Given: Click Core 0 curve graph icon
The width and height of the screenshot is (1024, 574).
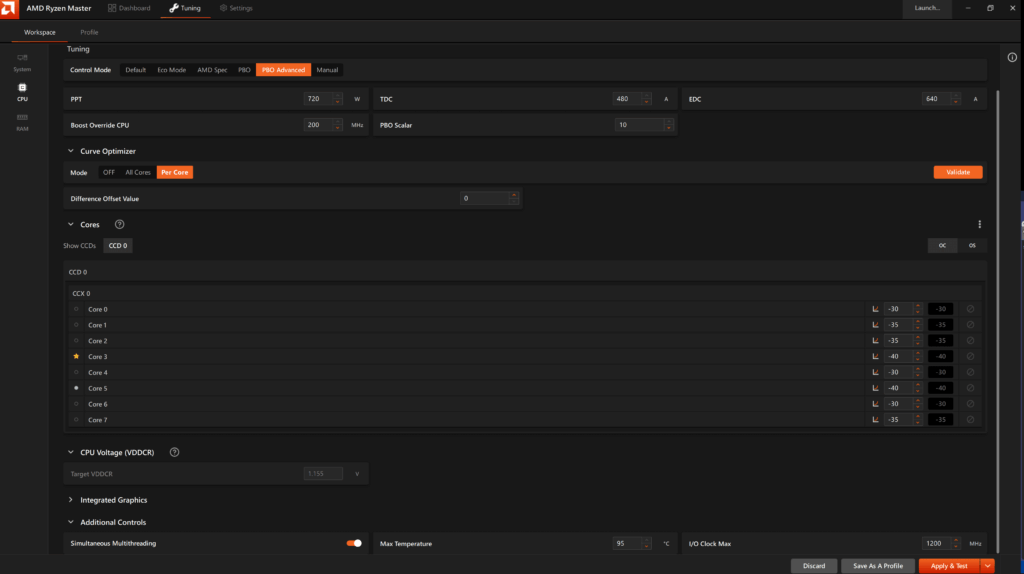Looking at the screenshot, I should coord(875,309).
